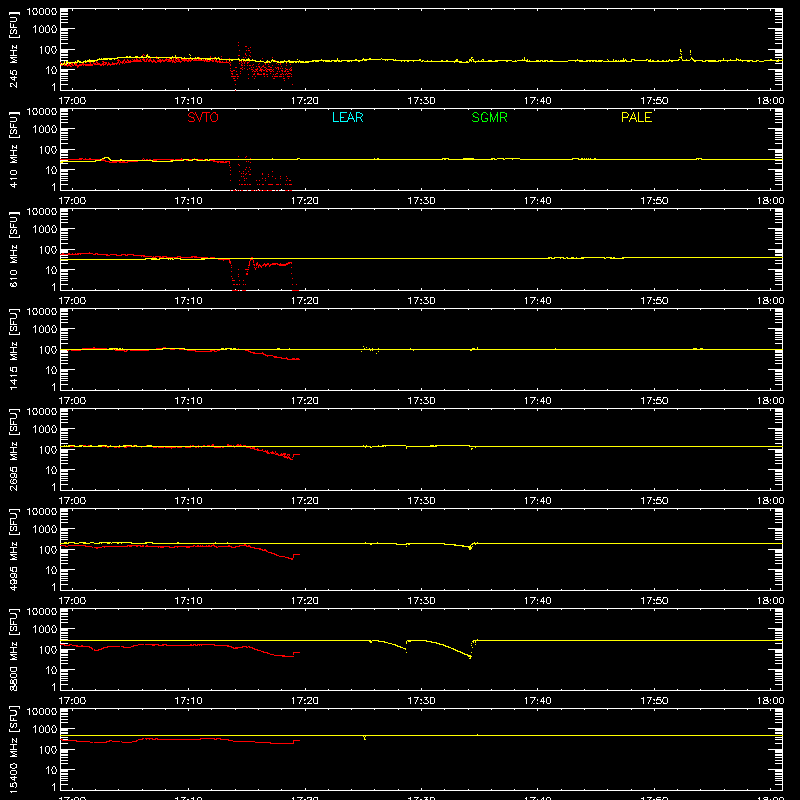The height and width of the screenshot is (800, 800).
Task: Click the 10000 y-axis value on 245 MHz plot
Action: (42, 12)
